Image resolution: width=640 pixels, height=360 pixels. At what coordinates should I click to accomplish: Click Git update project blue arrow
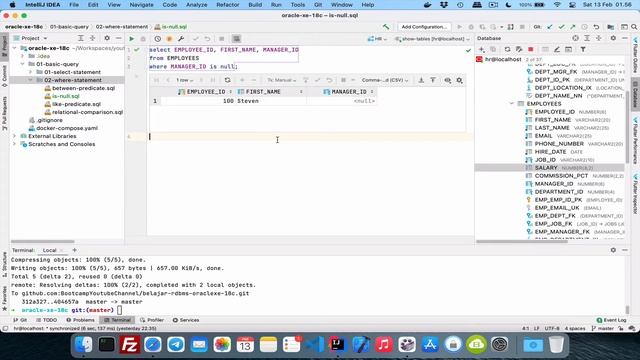[550, 27]
